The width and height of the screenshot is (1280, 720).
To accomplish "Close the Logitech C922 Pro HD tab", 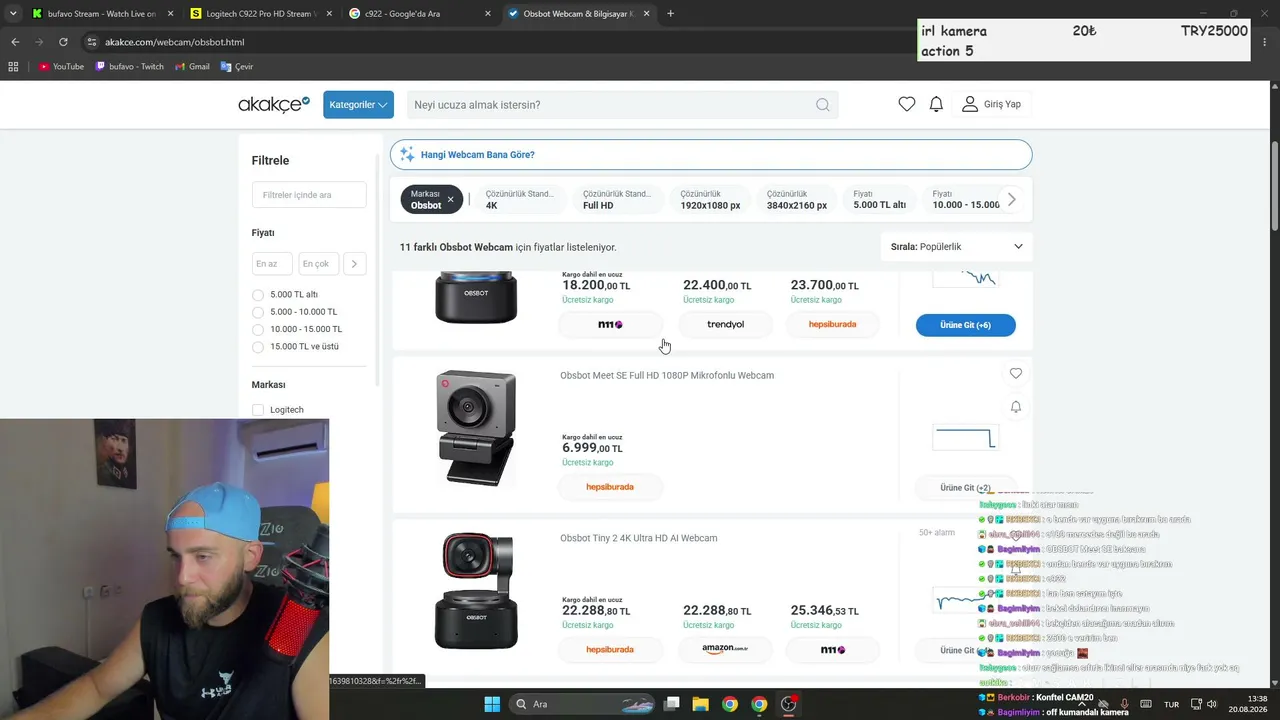I will pyautogui.click(x=330, y=14).
